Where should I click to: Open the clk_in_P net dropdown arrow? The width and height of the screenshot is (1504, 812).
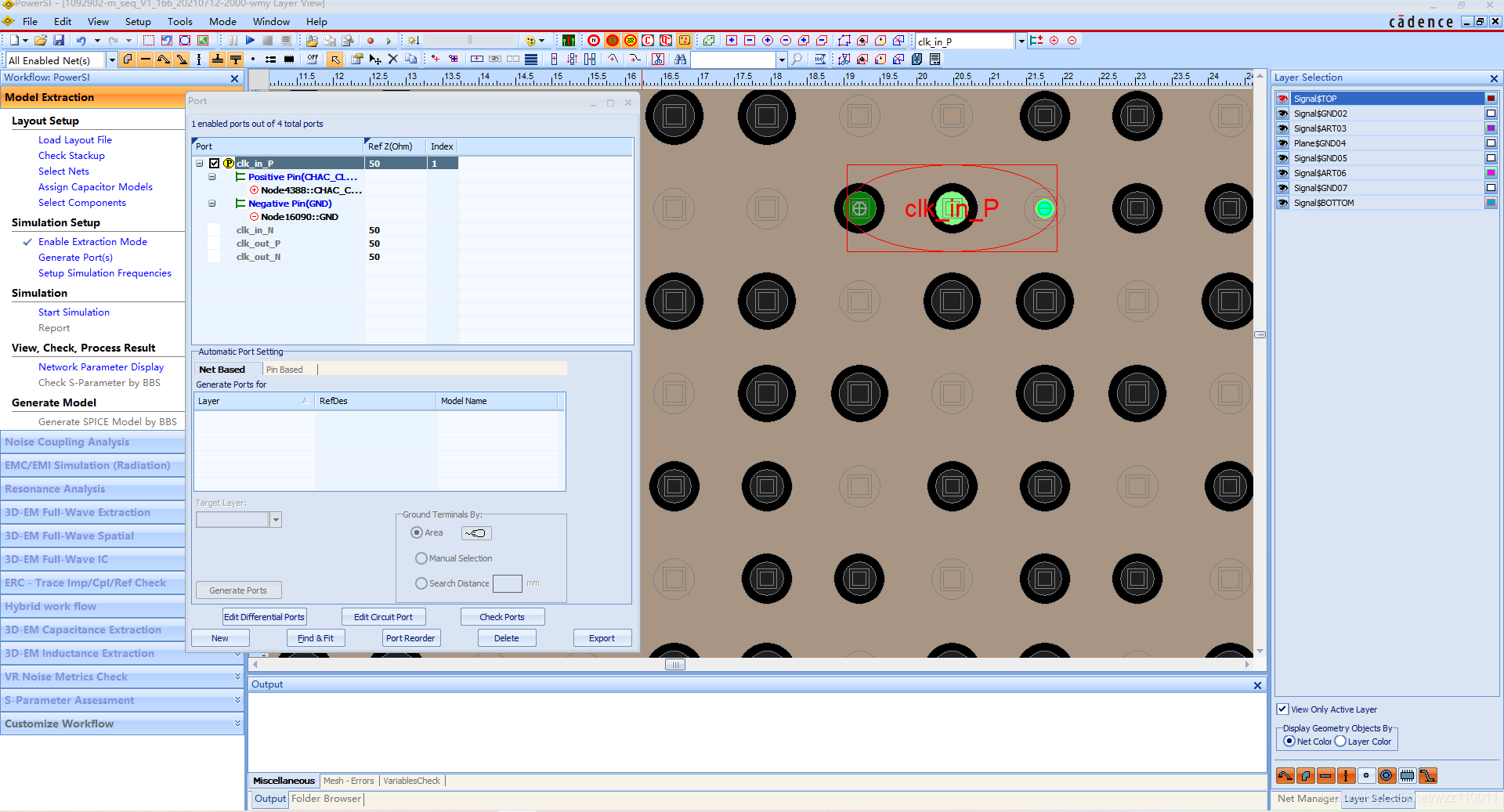(1021, 42)
